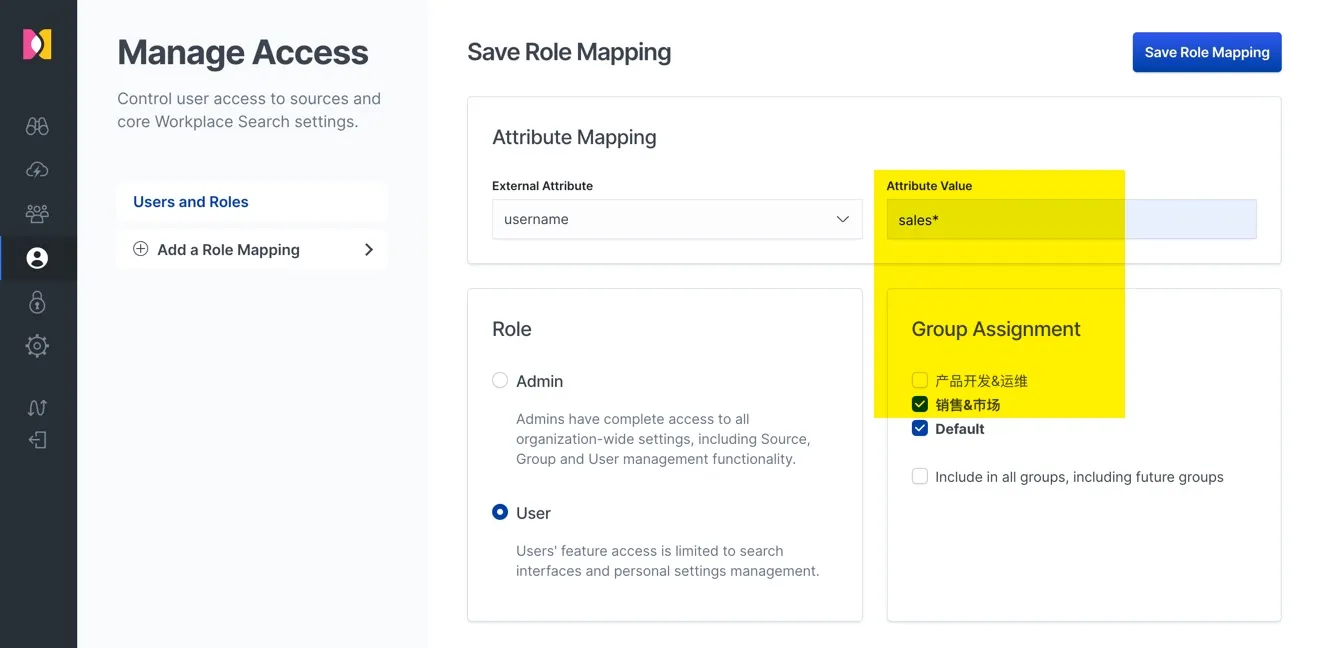
Task: Click the logout door icon in the sidebar
Action: pyautogui.click(x=37, y=440)
